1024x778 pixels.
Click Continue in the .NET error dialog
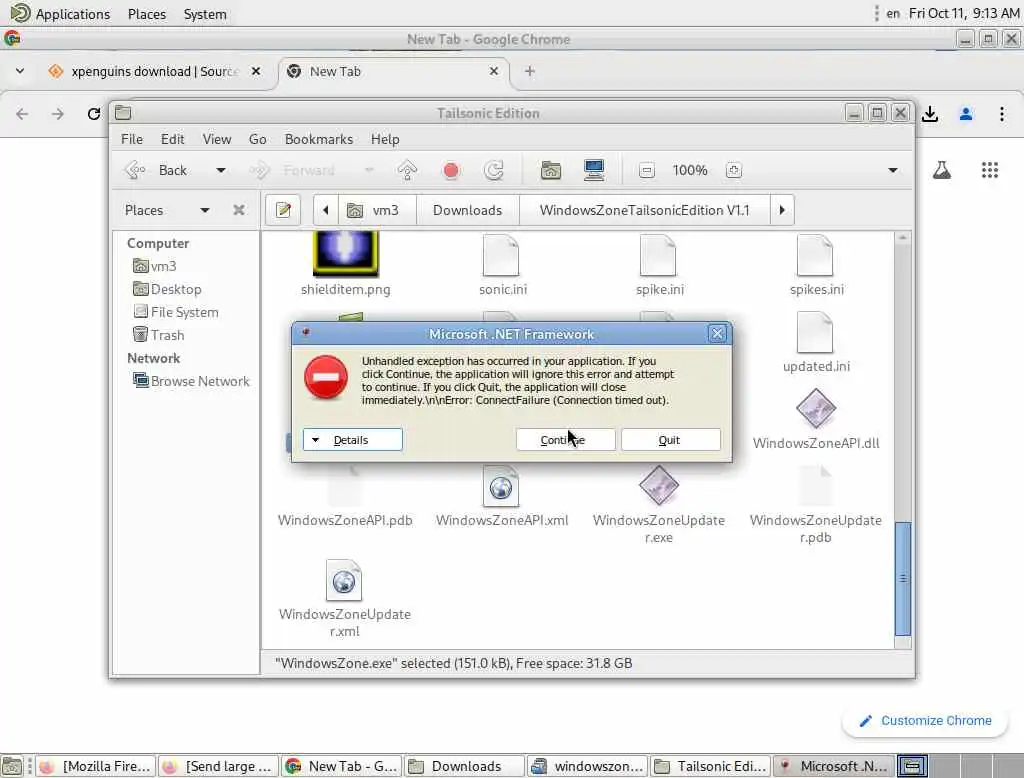[x=566, y=440]
